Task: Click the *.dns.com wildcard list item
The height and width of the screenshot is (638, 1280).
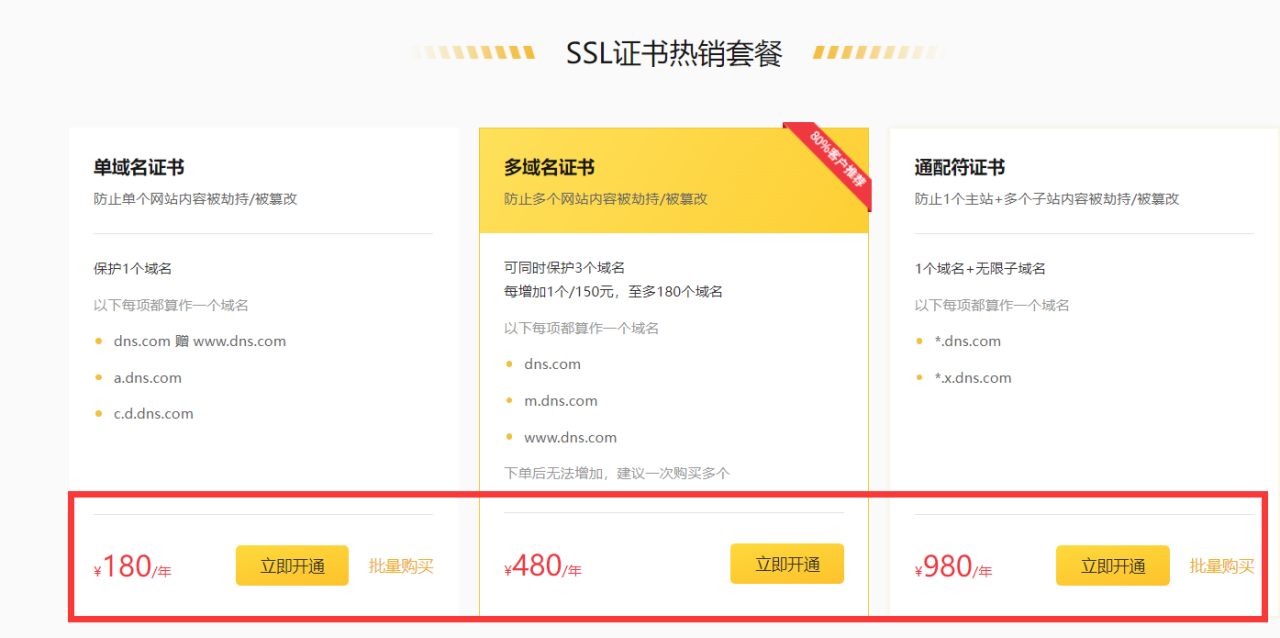Action: [x=968, y=342]
